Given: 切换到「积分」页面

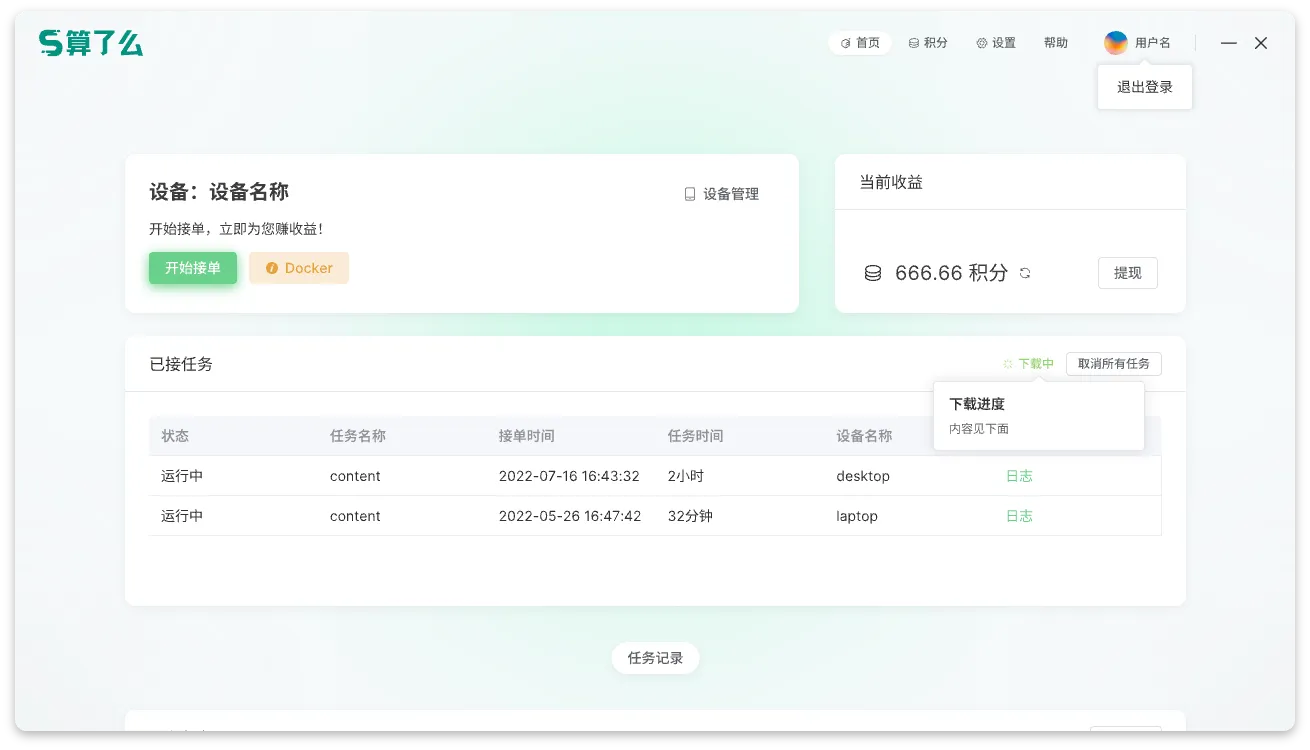Looking at the screenshot, I should (928, 42).
